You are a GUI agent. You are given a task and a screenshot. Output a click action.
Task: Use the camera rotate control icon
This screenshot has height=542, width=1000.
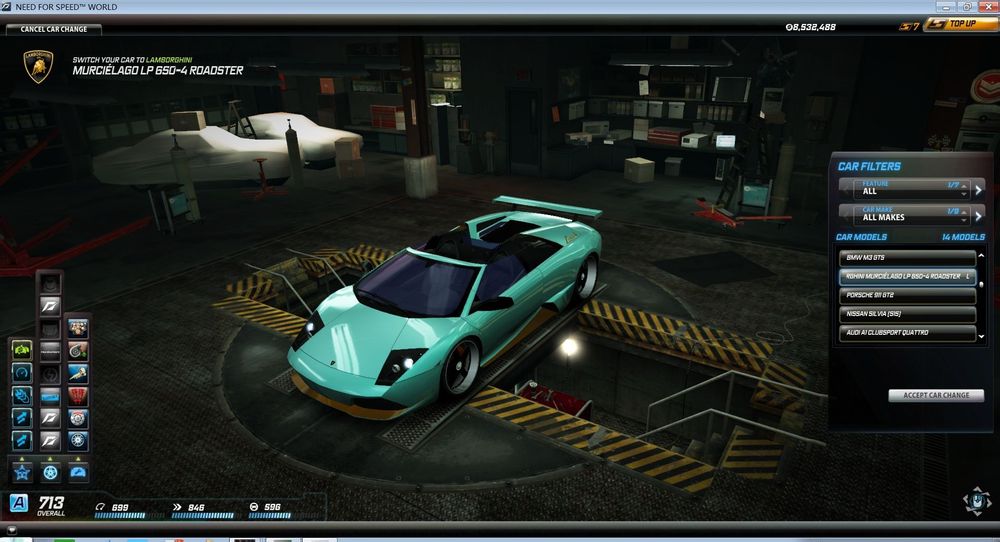coord(976,501)
